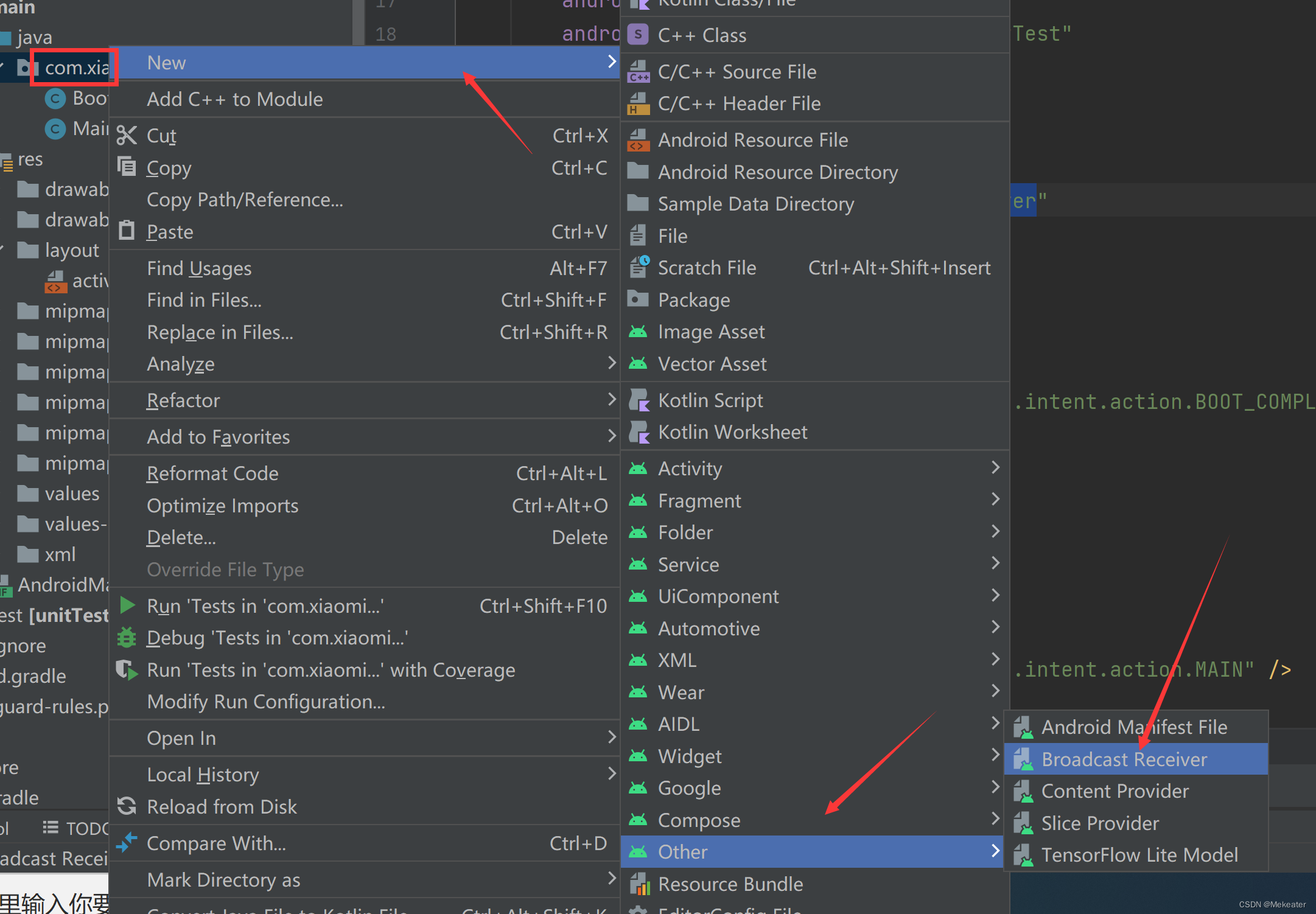Click the AIDL icon

click(x=641, y=725)
